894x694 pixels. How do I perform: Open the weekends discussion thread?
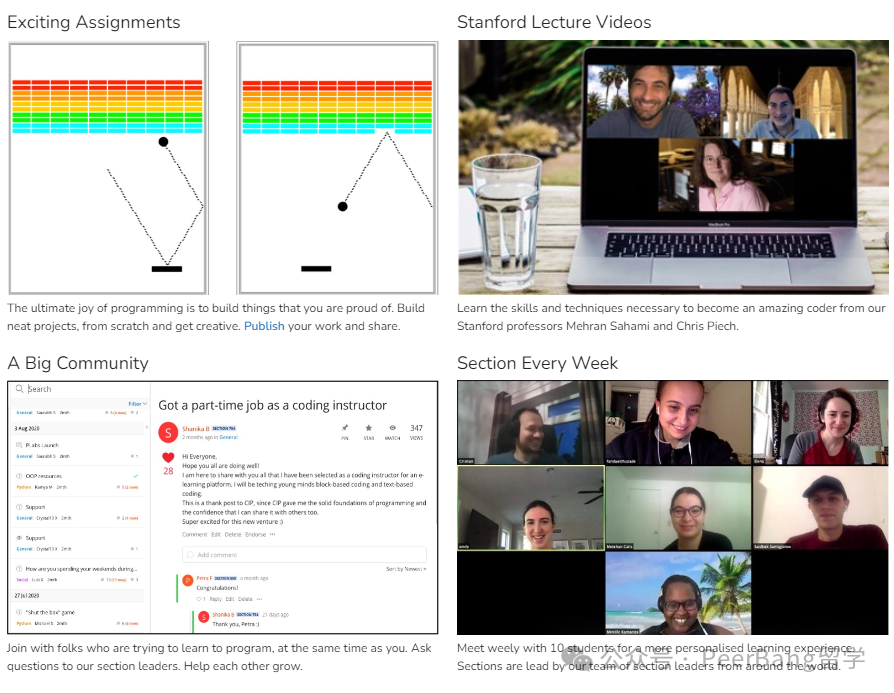click(x=77, y=574)
